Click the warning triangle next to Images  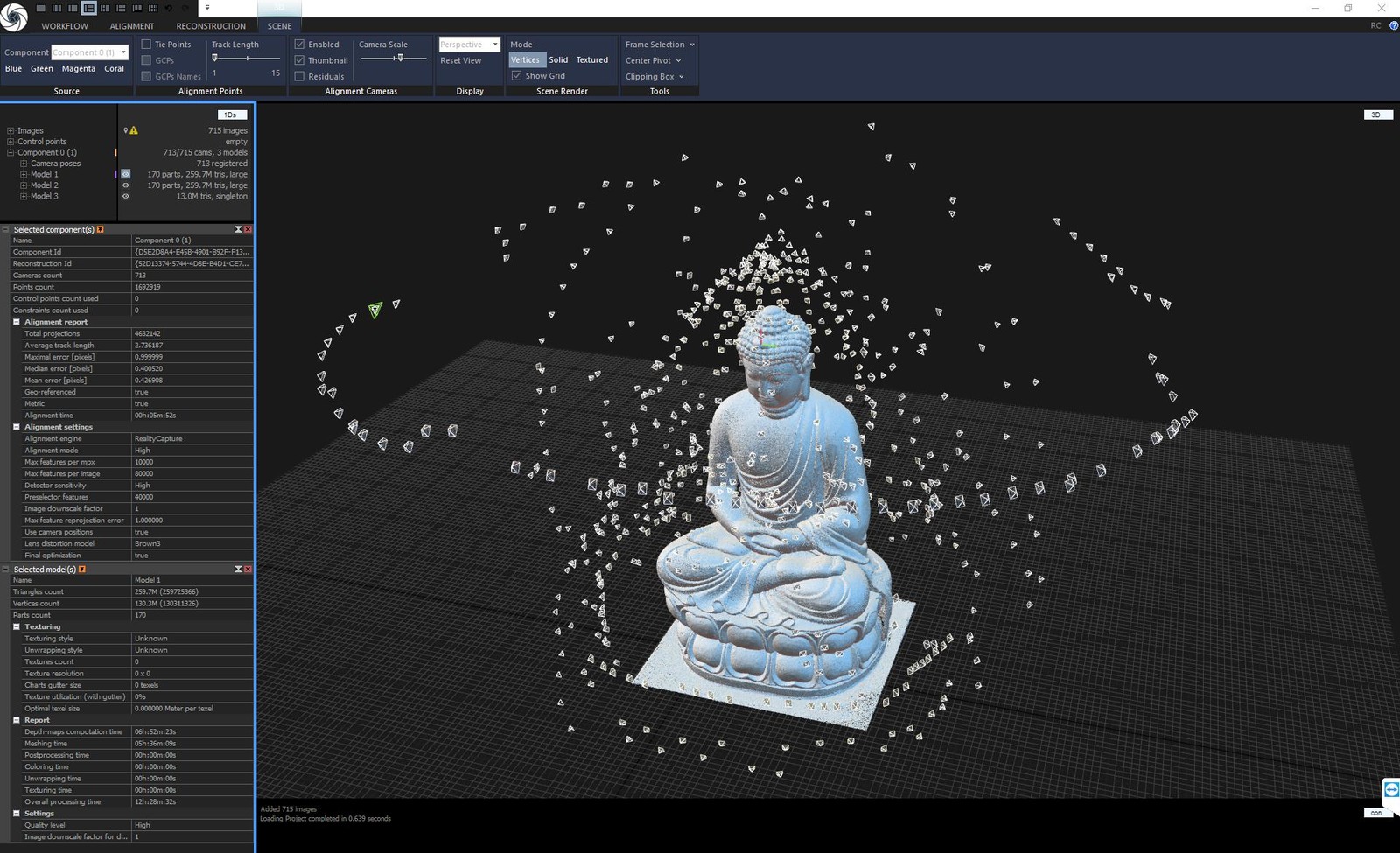point(133,130)
